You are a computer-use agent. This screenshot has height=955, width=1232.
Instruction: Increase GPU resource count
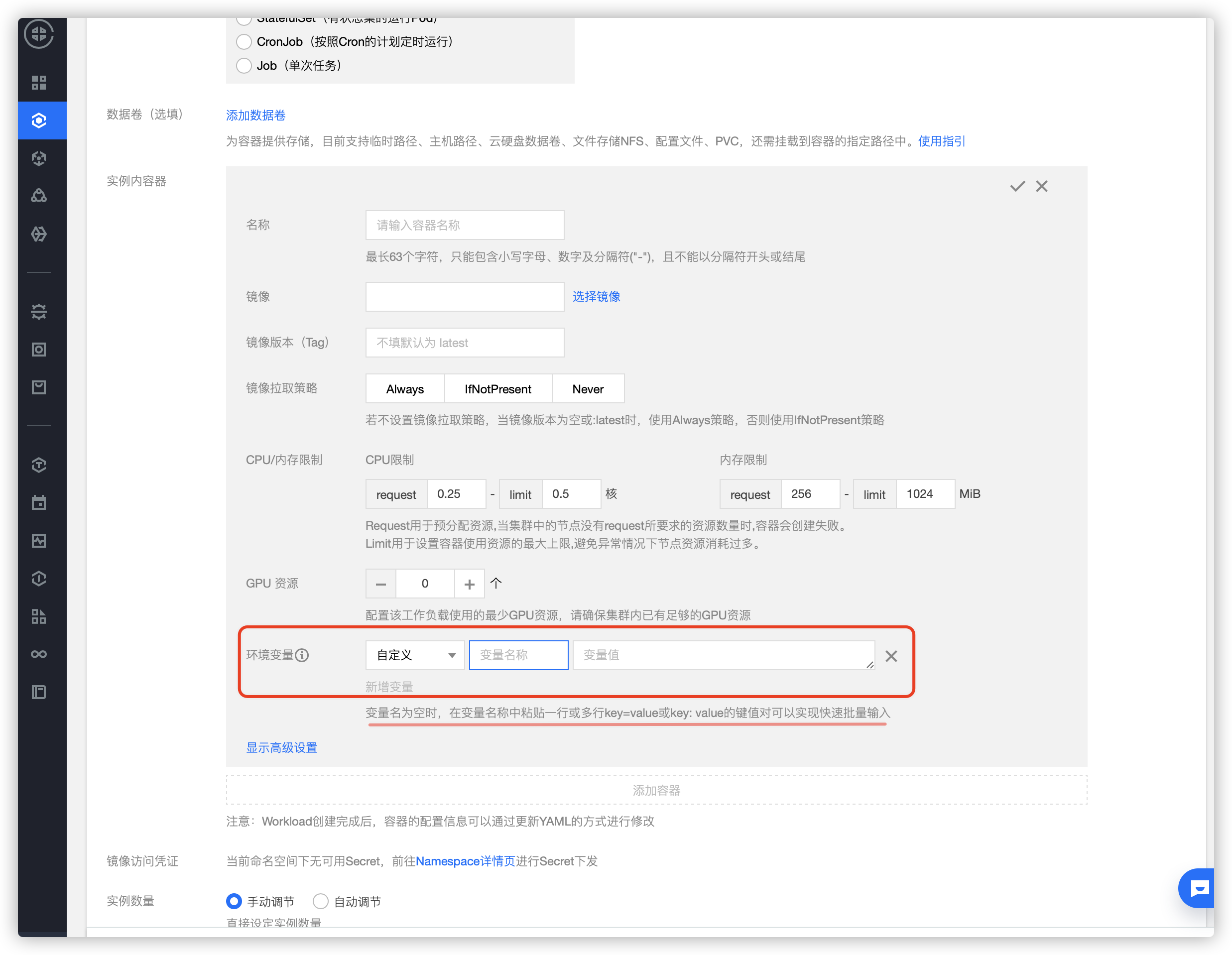coord(469,584)
